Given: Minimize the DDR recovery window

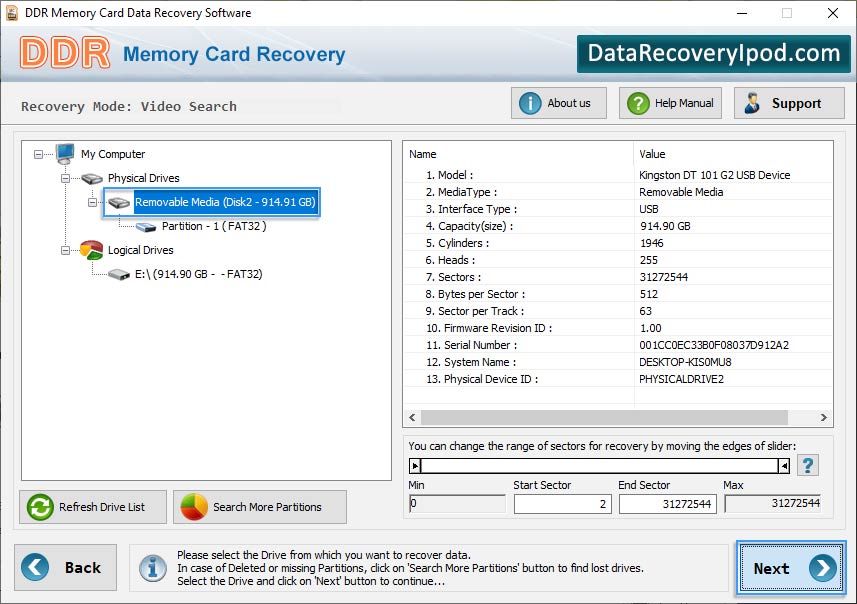Looking at the screenshot, I should tap(742, 13).
